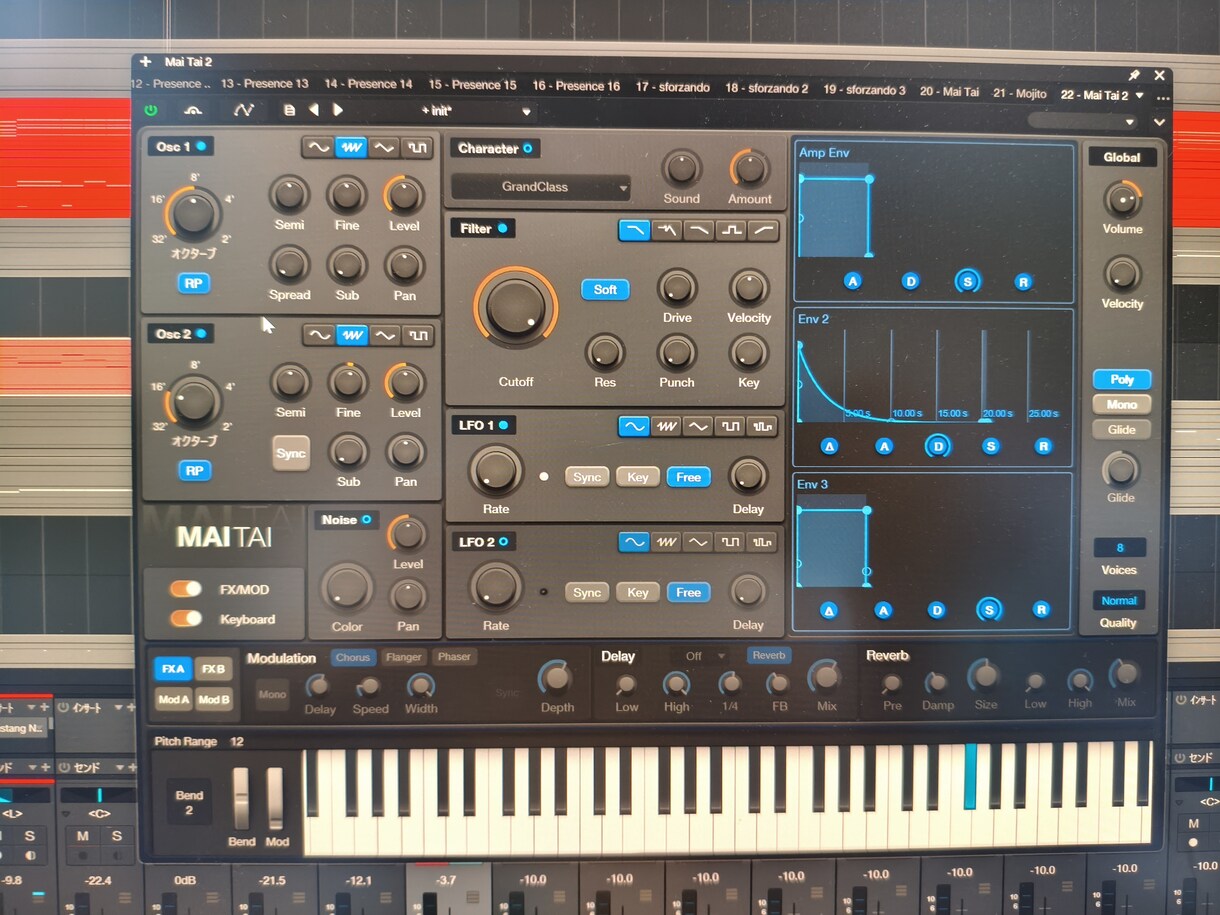Open the init preset dropdown

(477, 111)
